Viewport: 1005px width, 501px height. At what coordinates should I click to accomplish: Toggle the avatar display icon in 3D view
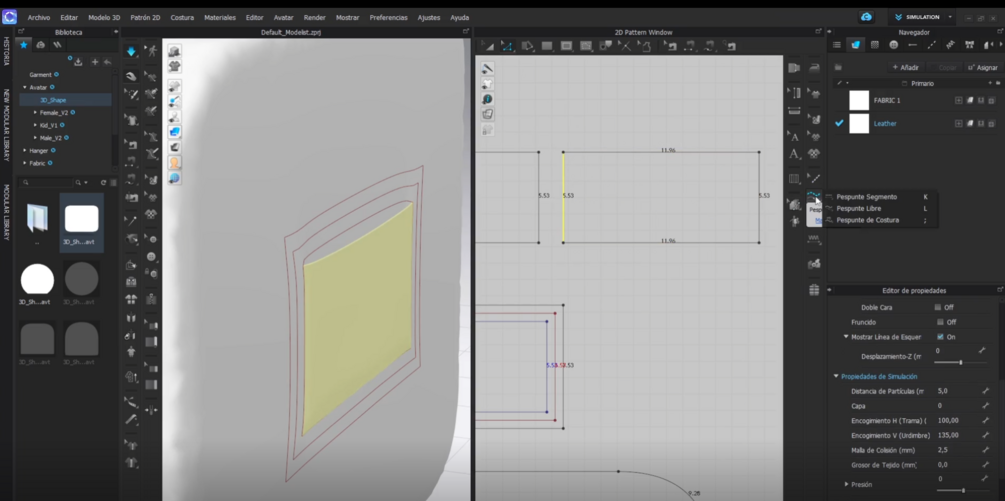pos(174,163)
